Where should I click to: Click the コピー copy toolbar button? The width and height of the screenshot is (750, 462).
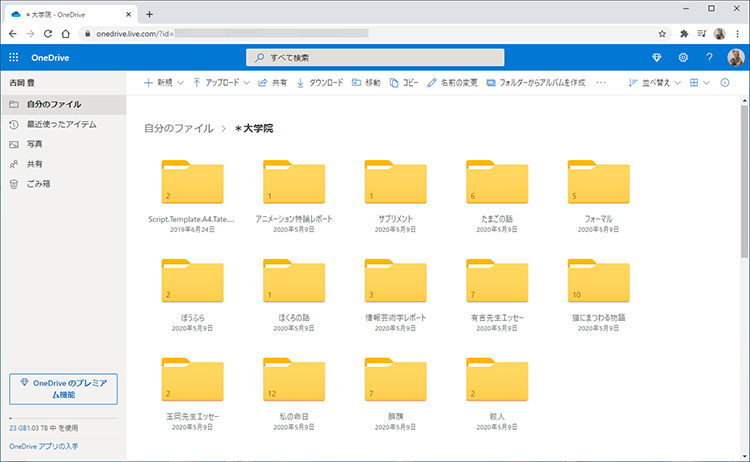pos(404,82)
